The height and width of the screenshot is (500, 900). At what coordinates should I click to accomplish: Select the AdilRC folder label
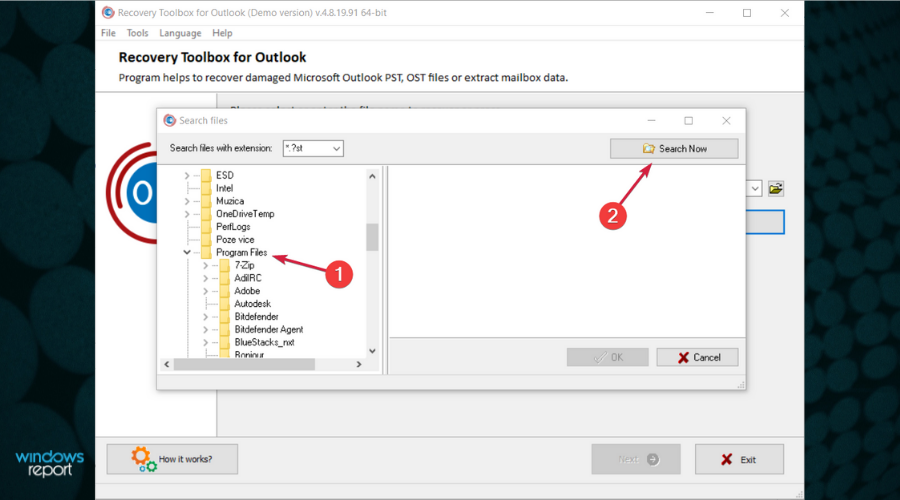(x=247, y=278)
